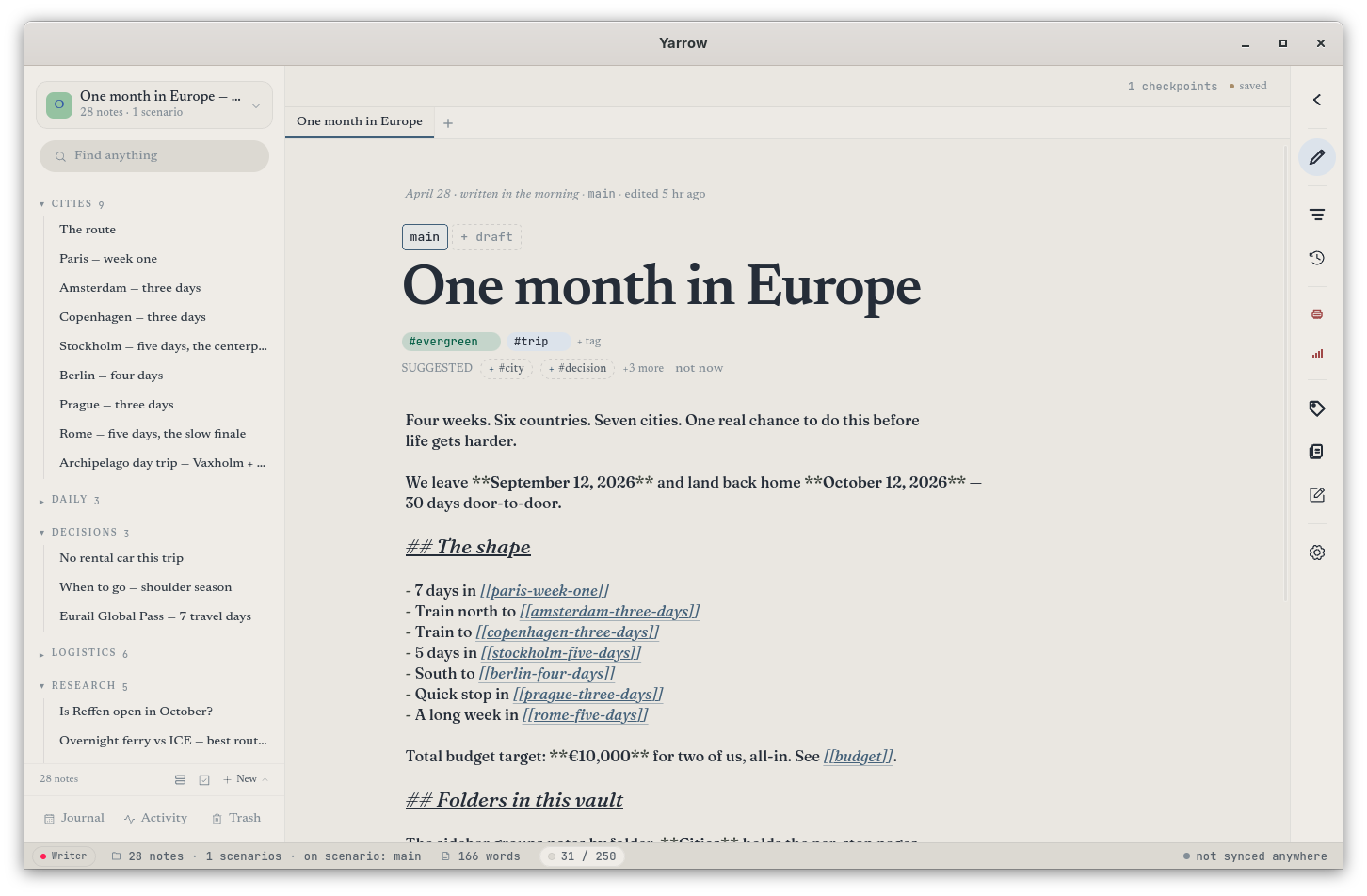Collapse the DECISIONS folder
This screenshot has height=896, width=1367.
pyautogui.click(x=85, y=533)
